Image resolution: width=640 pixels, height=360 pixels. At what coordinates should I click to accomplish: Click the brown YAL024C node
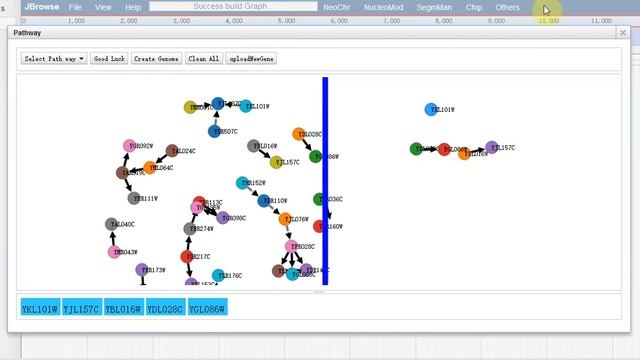(172, 151)
